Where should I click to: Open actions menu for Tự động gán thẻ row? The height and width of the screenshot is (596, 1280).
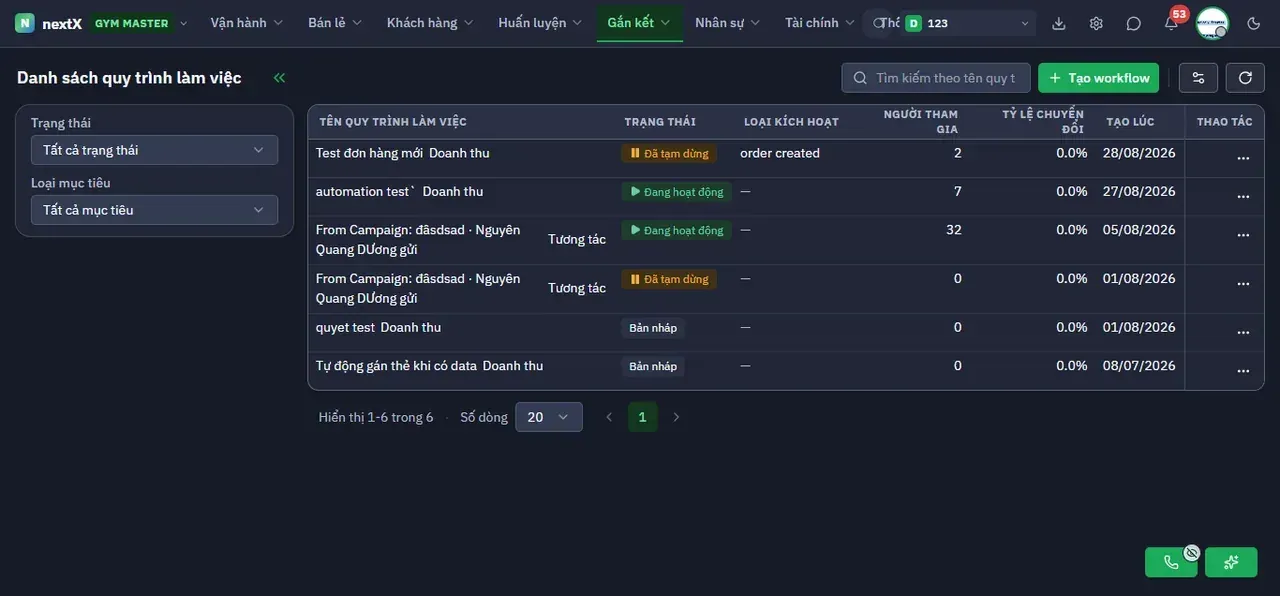click(x=1243, y=370)
